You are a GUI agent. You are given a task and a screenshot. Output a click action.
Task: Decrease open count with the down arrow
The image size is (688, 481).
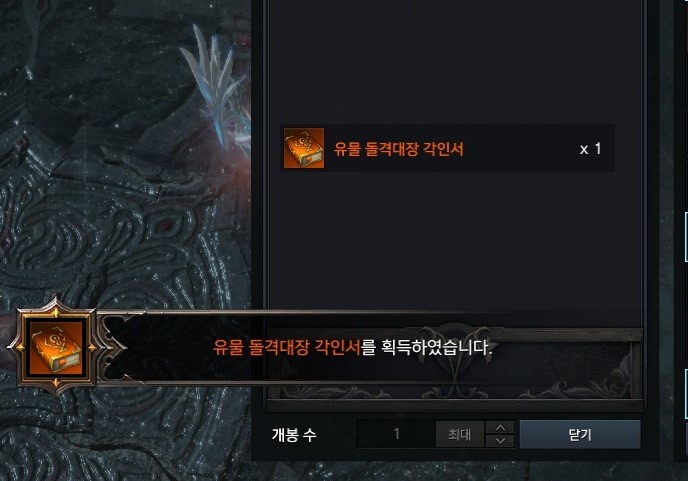point(500,441)
